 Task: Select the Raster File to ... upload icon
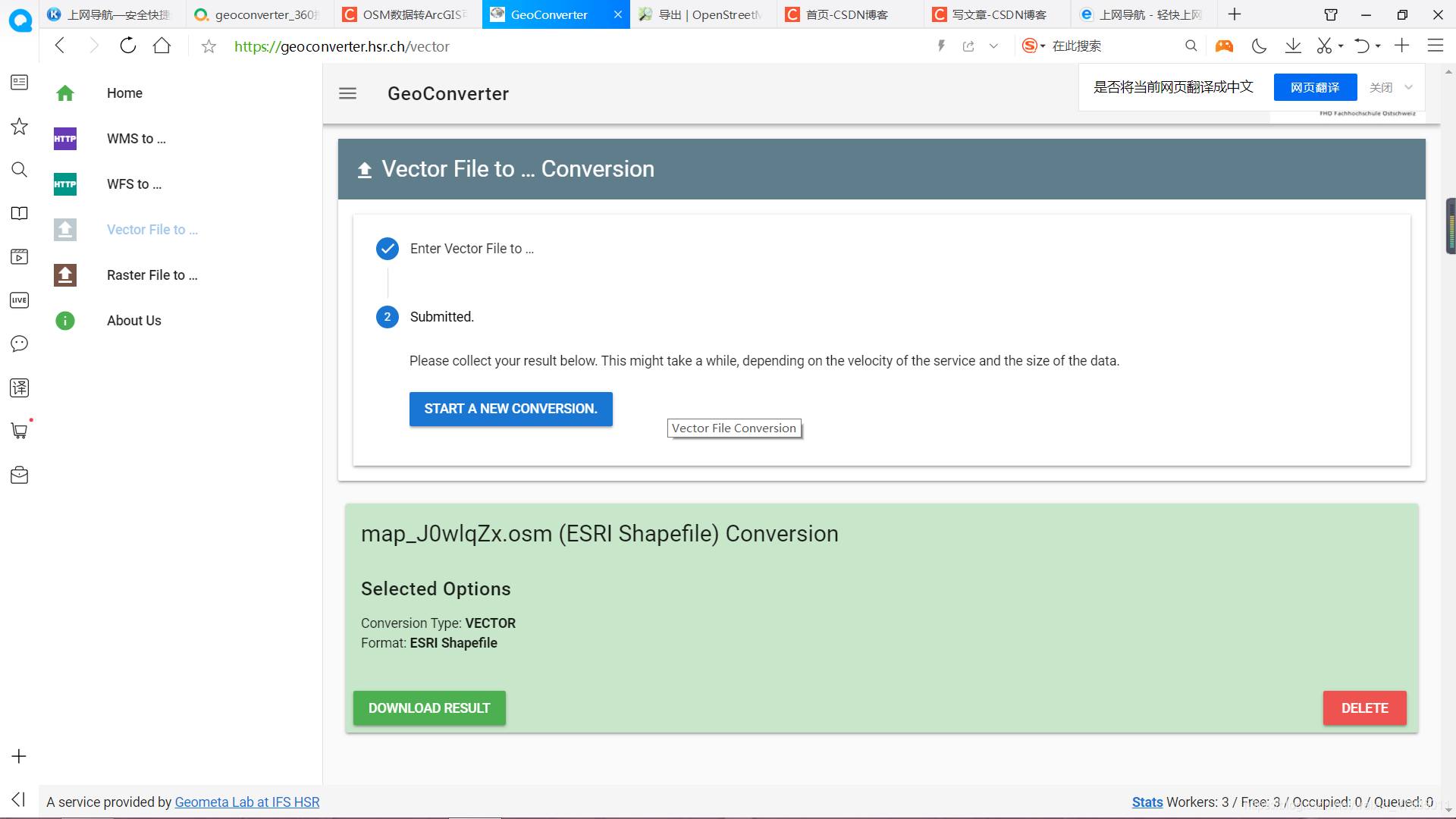pos(65,275)
